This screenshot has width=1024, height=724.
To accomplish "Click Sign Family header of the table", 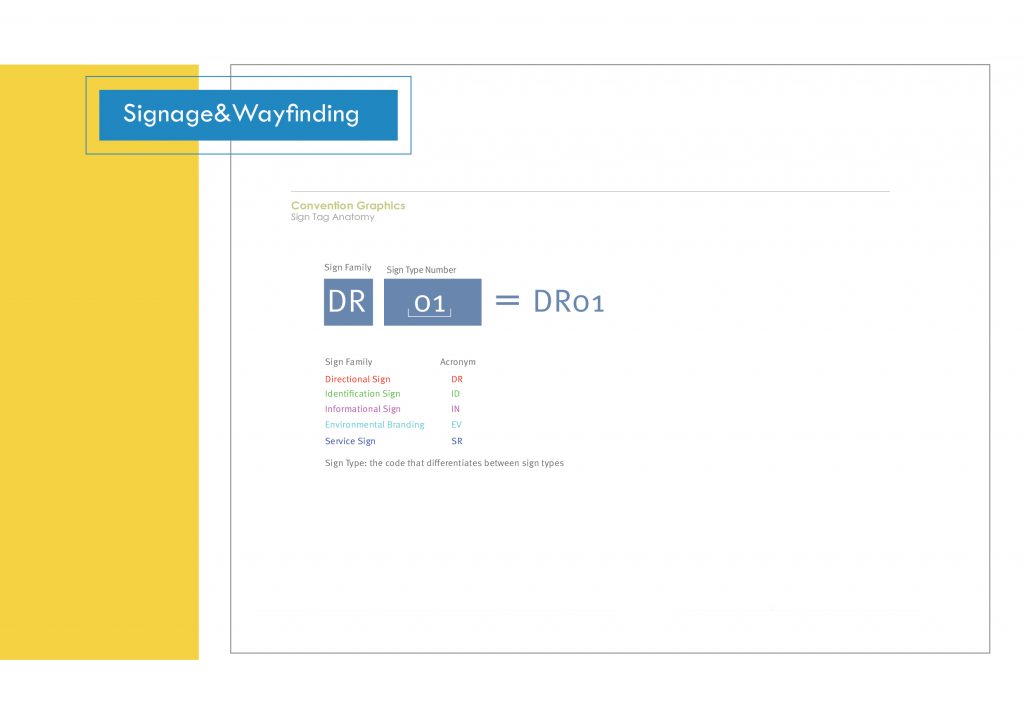I will pos(348,362).
